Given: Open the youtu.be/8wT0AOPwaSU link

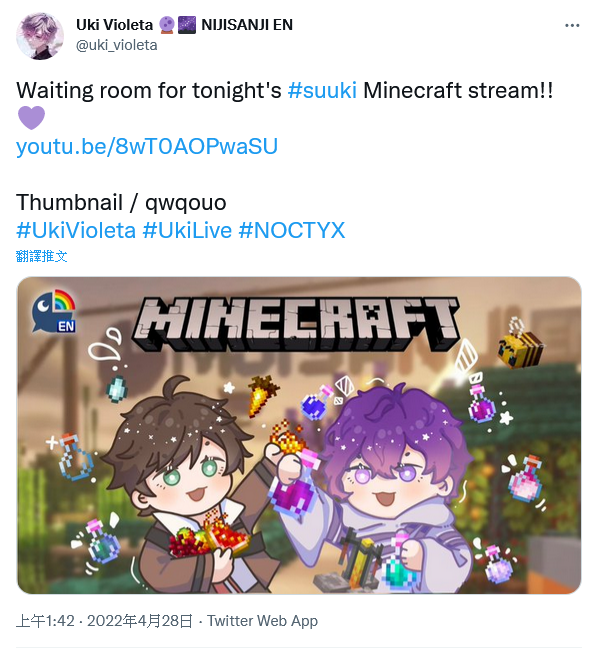Looking at the screenshot, I should click(x=147, y=146).
